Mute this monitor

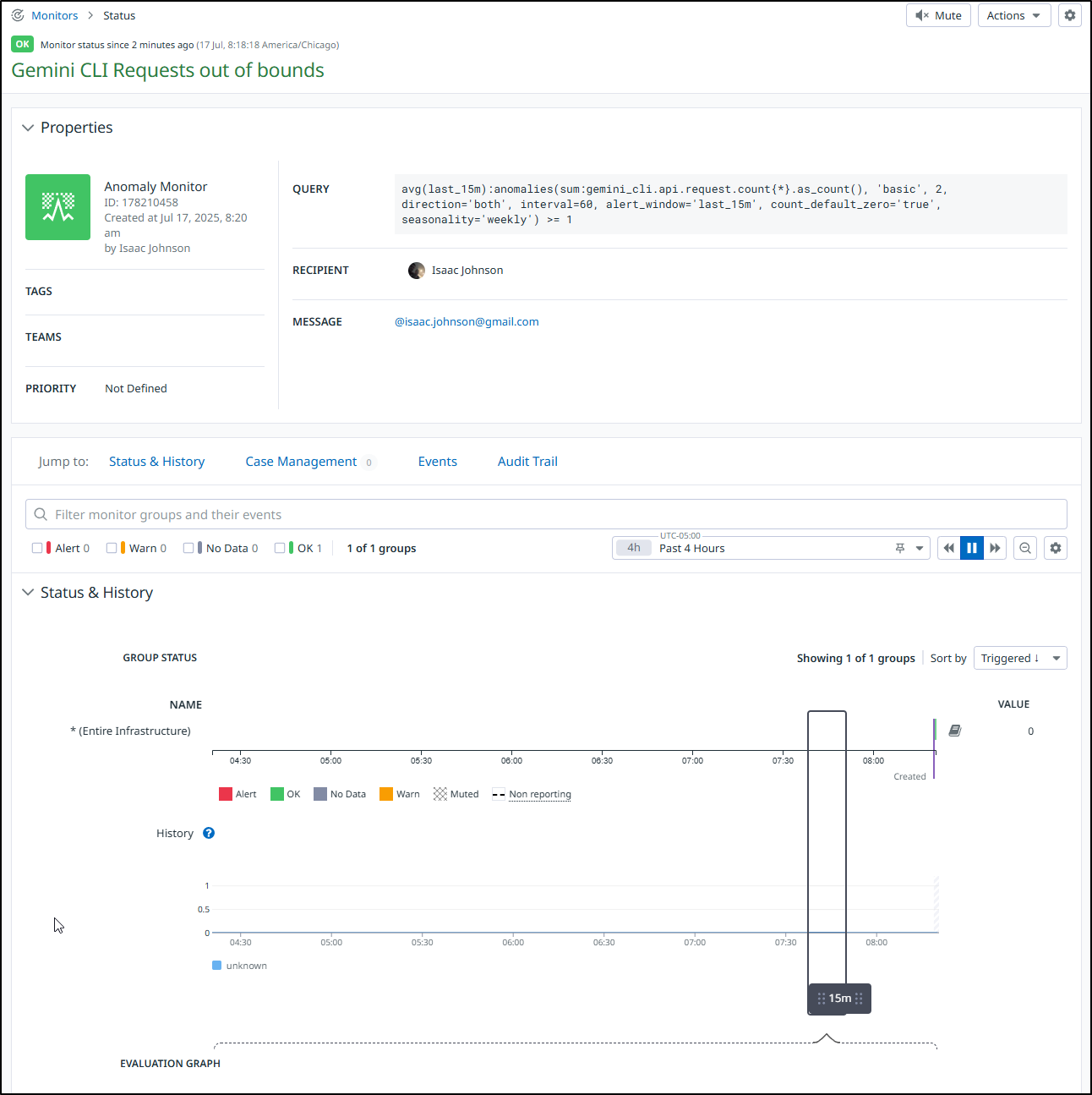pyautogui.click(x=938, y=15)
